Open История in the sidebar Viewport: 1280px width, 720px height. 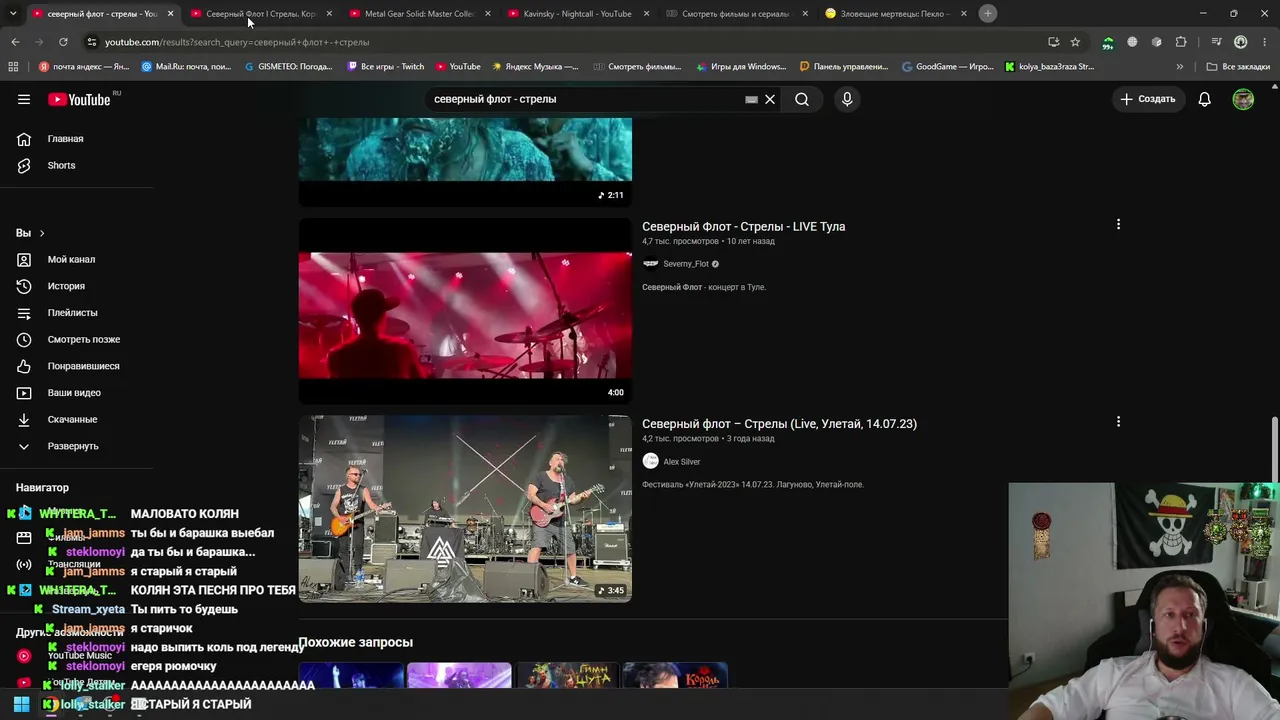click(x=66, y=286)
